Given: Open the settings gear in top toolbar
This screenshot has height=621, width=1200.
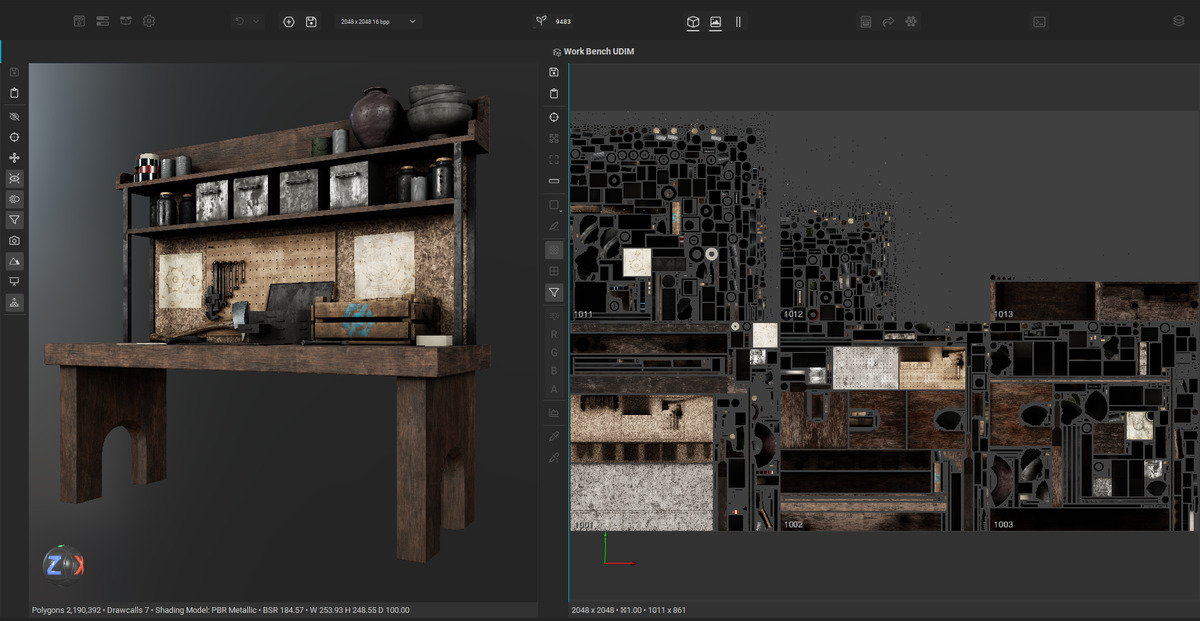Looking at the screenshot, I should (149, 21).
